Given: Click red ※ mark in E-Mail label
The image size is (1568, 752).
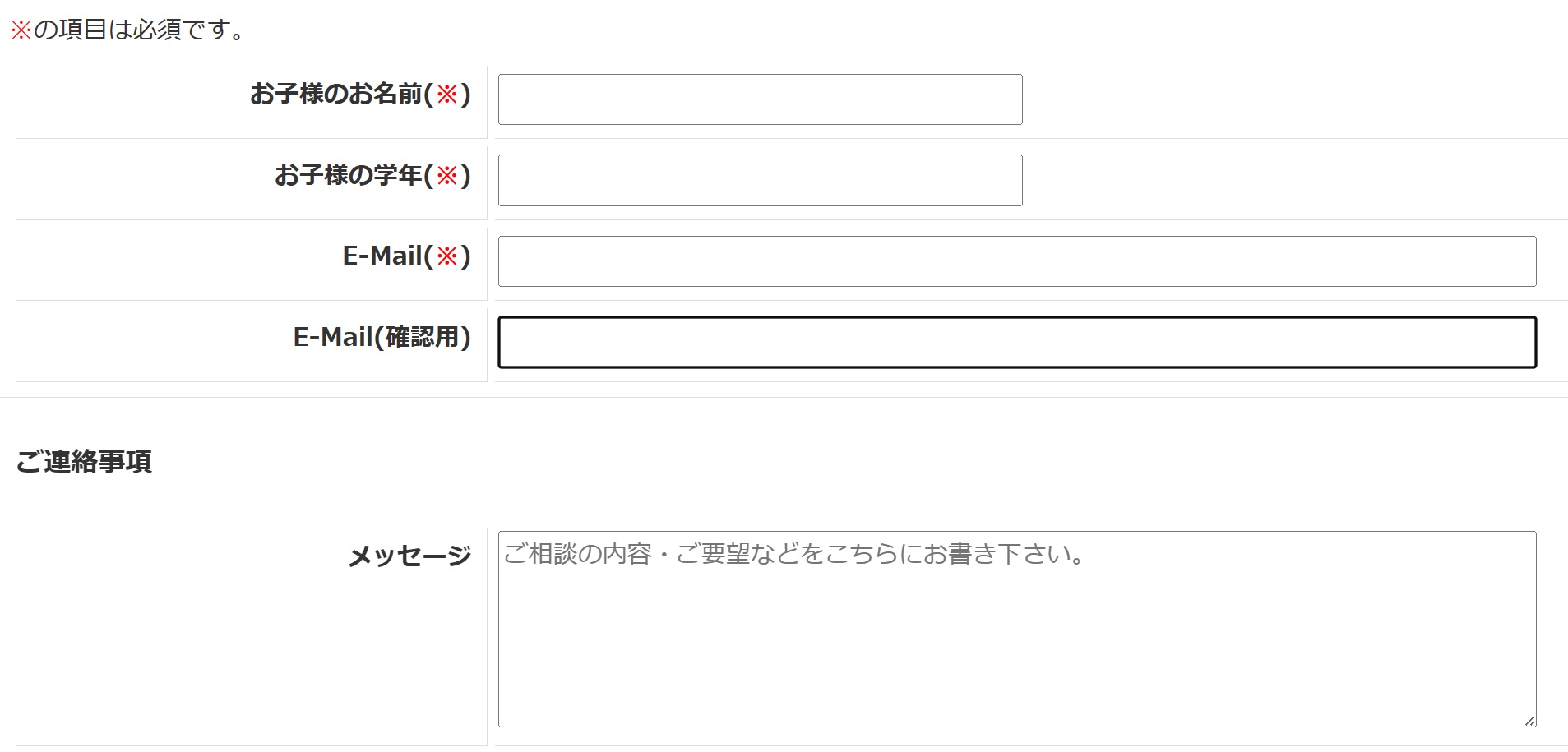Looking at the screenshot, I should [446, 256].
